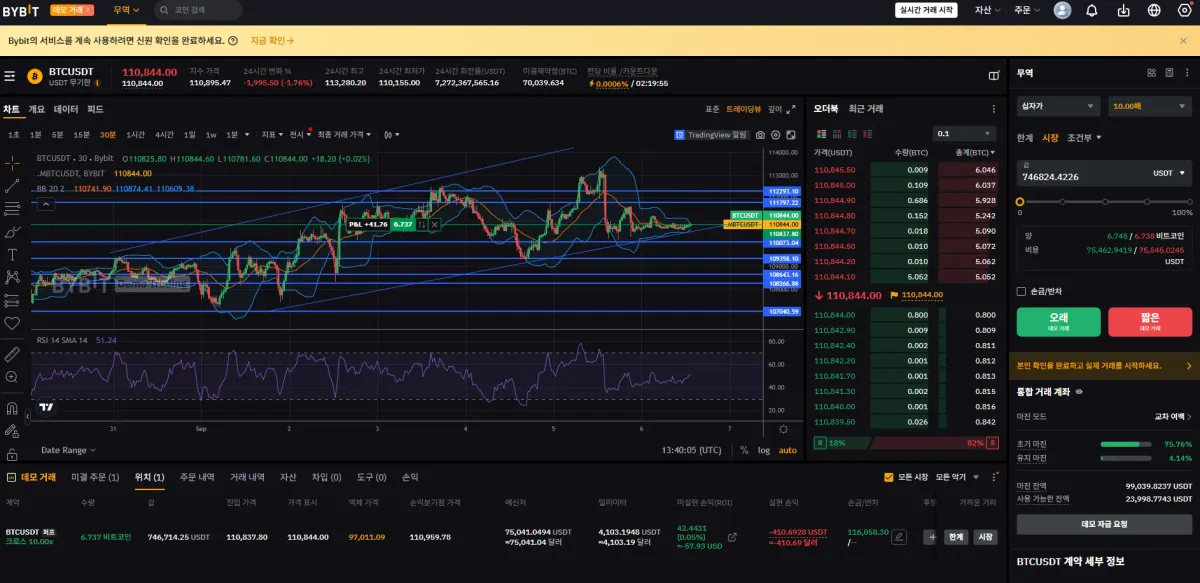
Task: Switch to the 최근 거래 tab
Action: coord(866,108)
